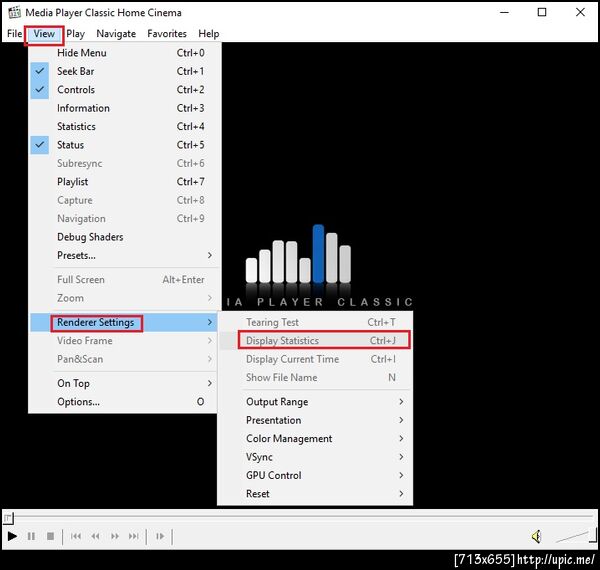The width and height of the screenshot is (600, 570).
Task: Enable the Information panel
Action: pos(123,108)
